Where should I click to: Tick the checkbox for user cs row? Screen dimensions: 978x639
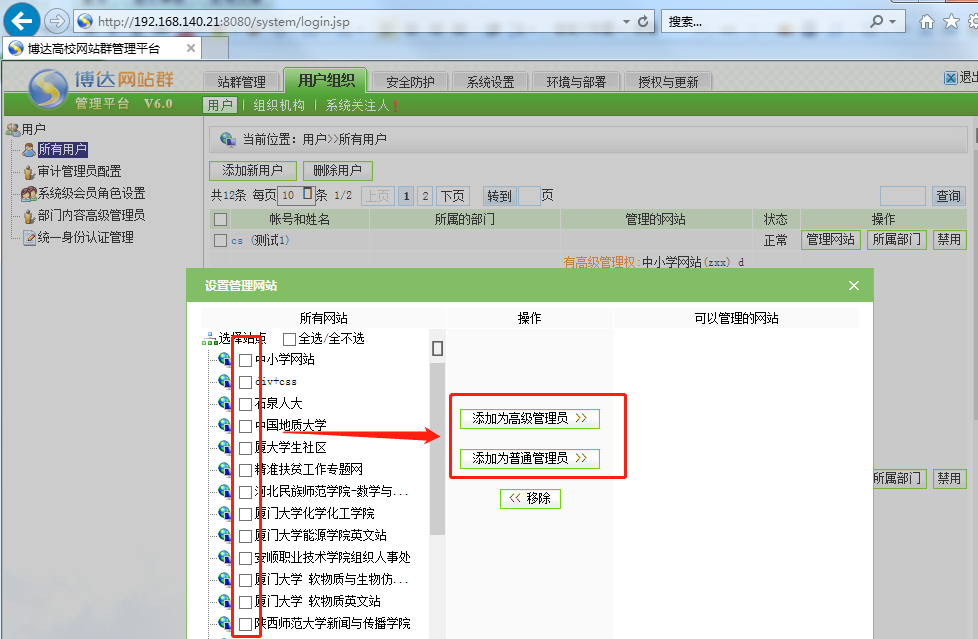click(220, 240)
